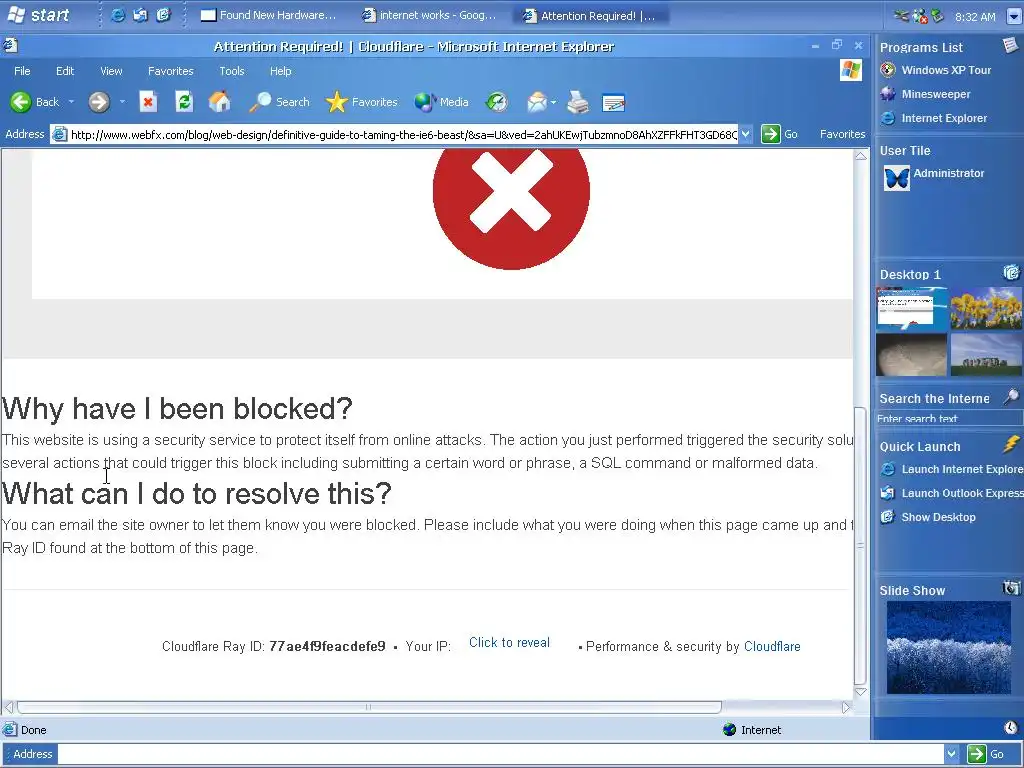The width and height of the screenshot is (1024, 768).
Task: Click the Ray ID 77ae4f9feacdefe9 text
Action: pos(327,647)
